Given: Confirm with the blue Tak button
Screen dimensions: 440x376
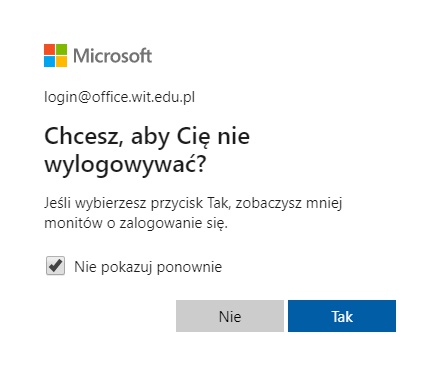Looking at the screenshot, I should coord(342,316).
